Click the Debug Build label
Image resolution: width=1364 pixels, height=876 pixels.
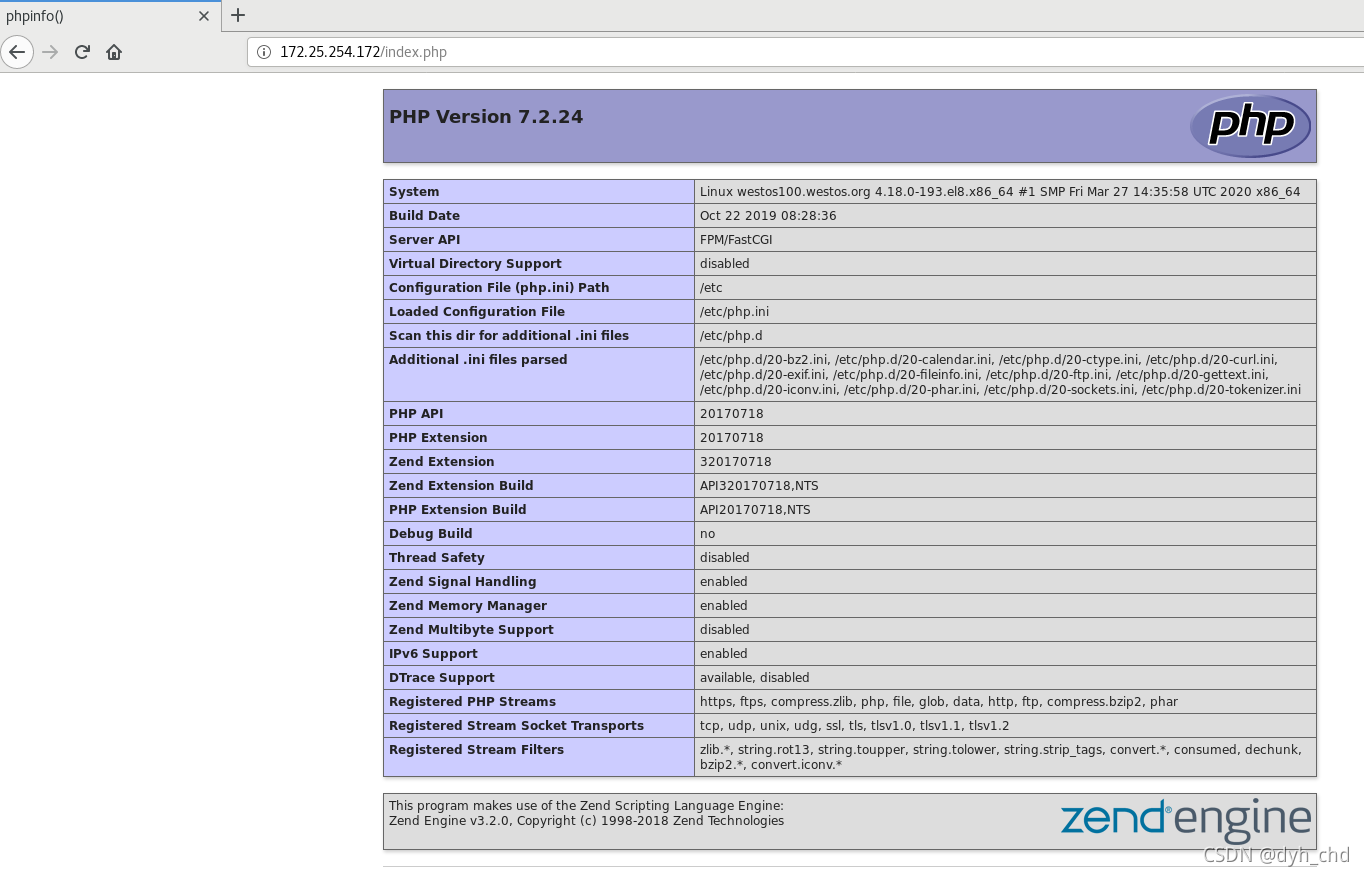[x=431, y=534]
